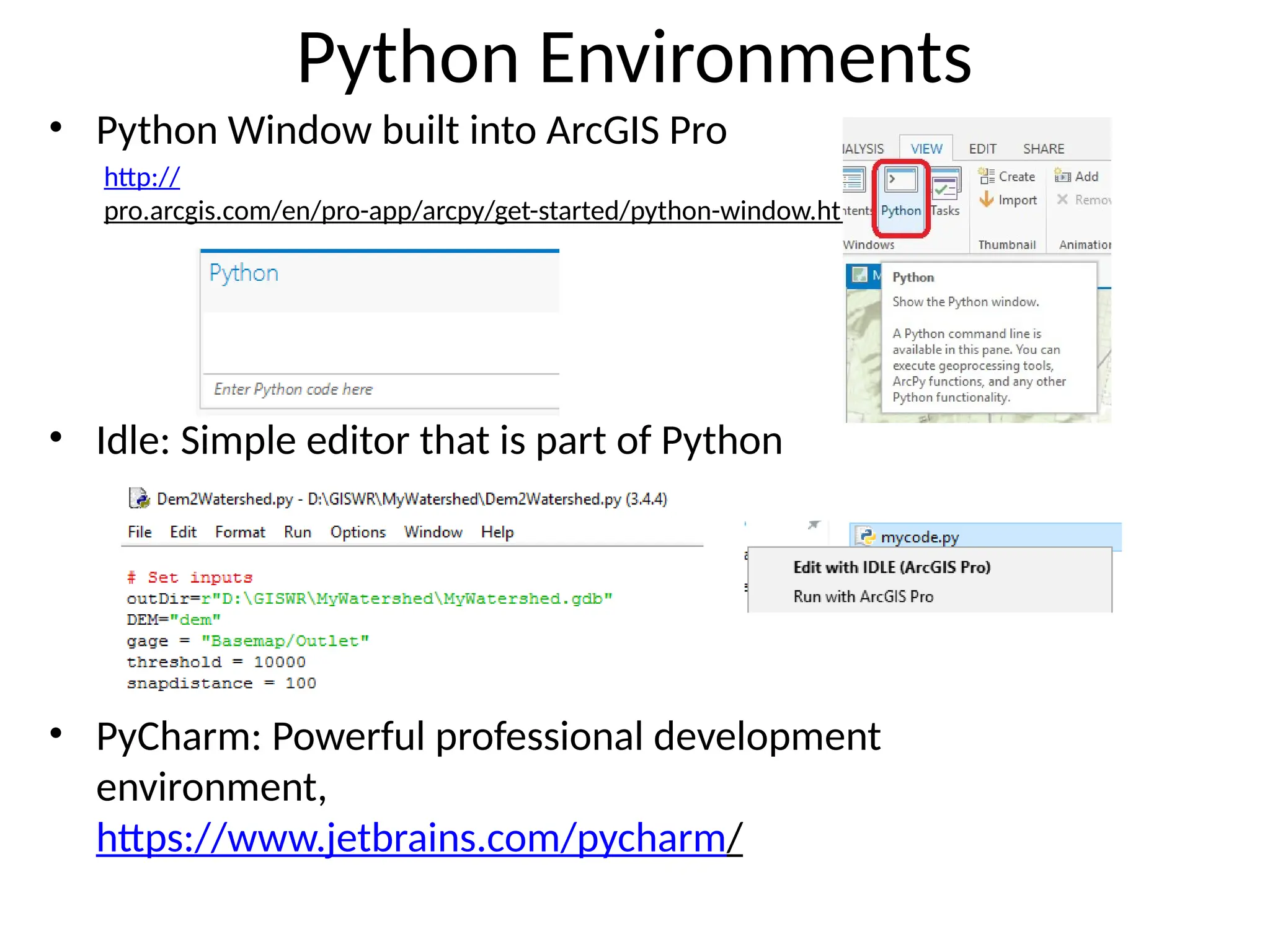Image resolution: width=1270 pixels, height=952 pixels.
Task: Click the Dem2Watershed.py file icon in title bar
Action: tap(139, 498)
